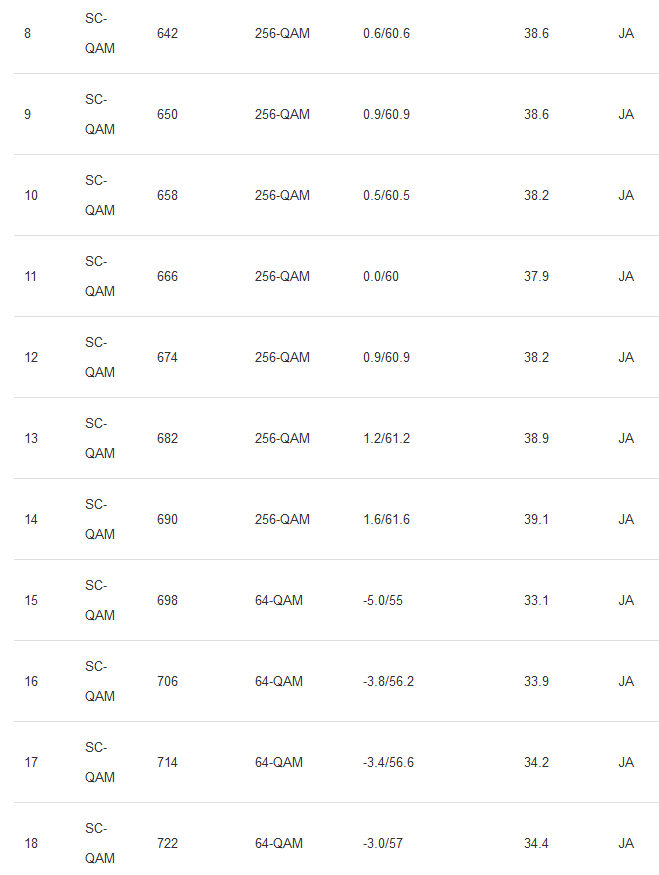Select the 256-QAM modulation for frequency 674
Screen dimensions: 659x875
pyautogui.click(x=282, y=358)
